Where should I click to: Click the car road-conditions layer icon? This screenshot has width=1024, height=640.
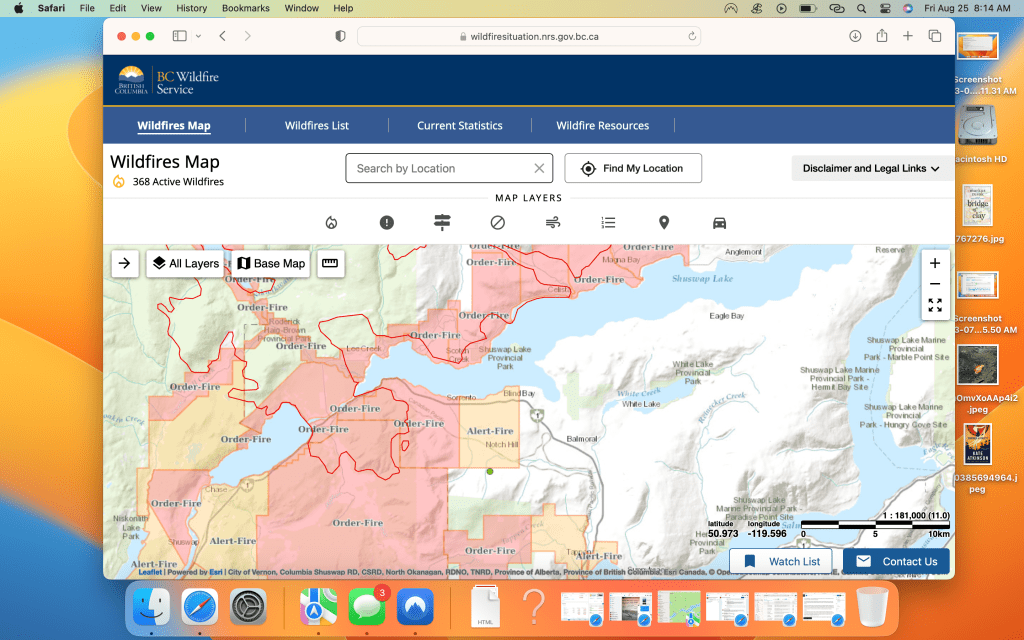point(719,223)
